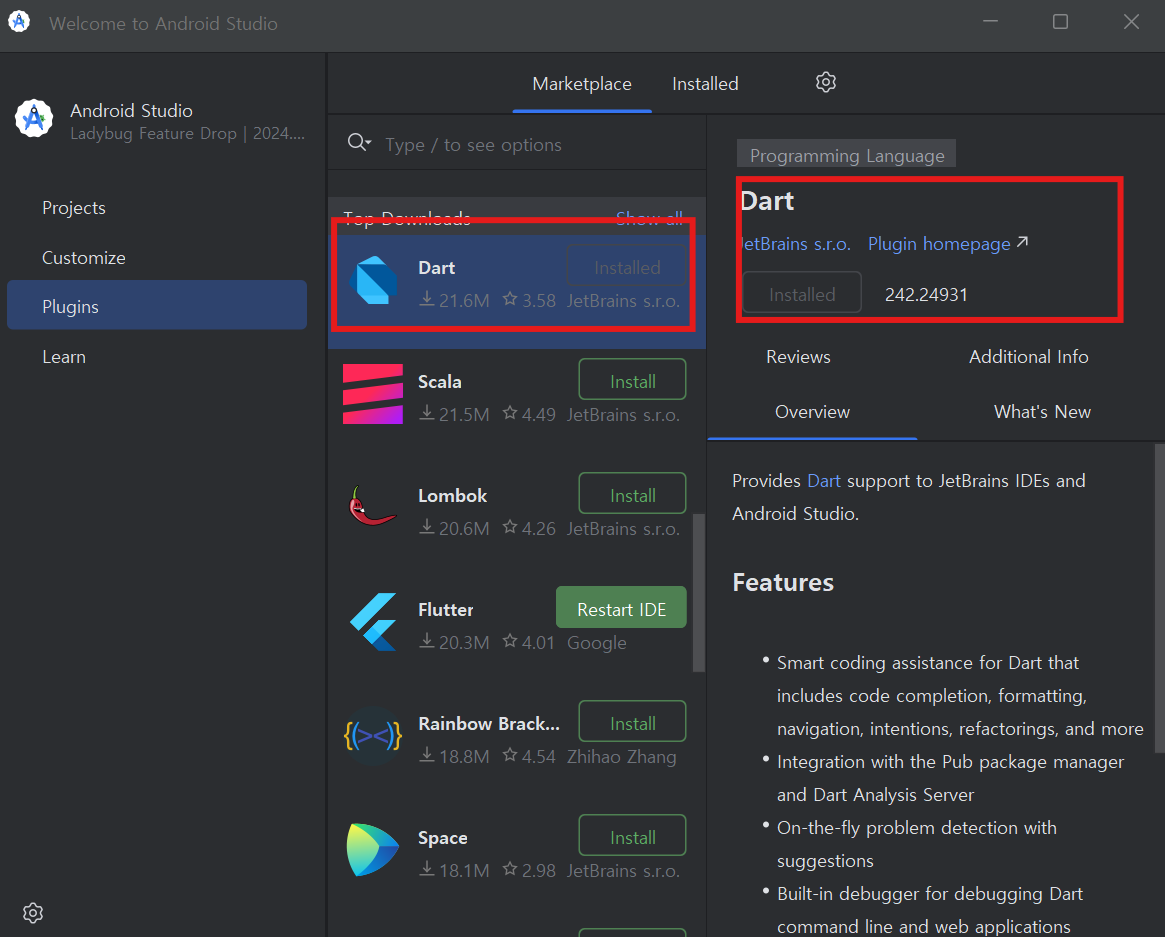
Task: Click the Programming Language tag
Action: 846,155
